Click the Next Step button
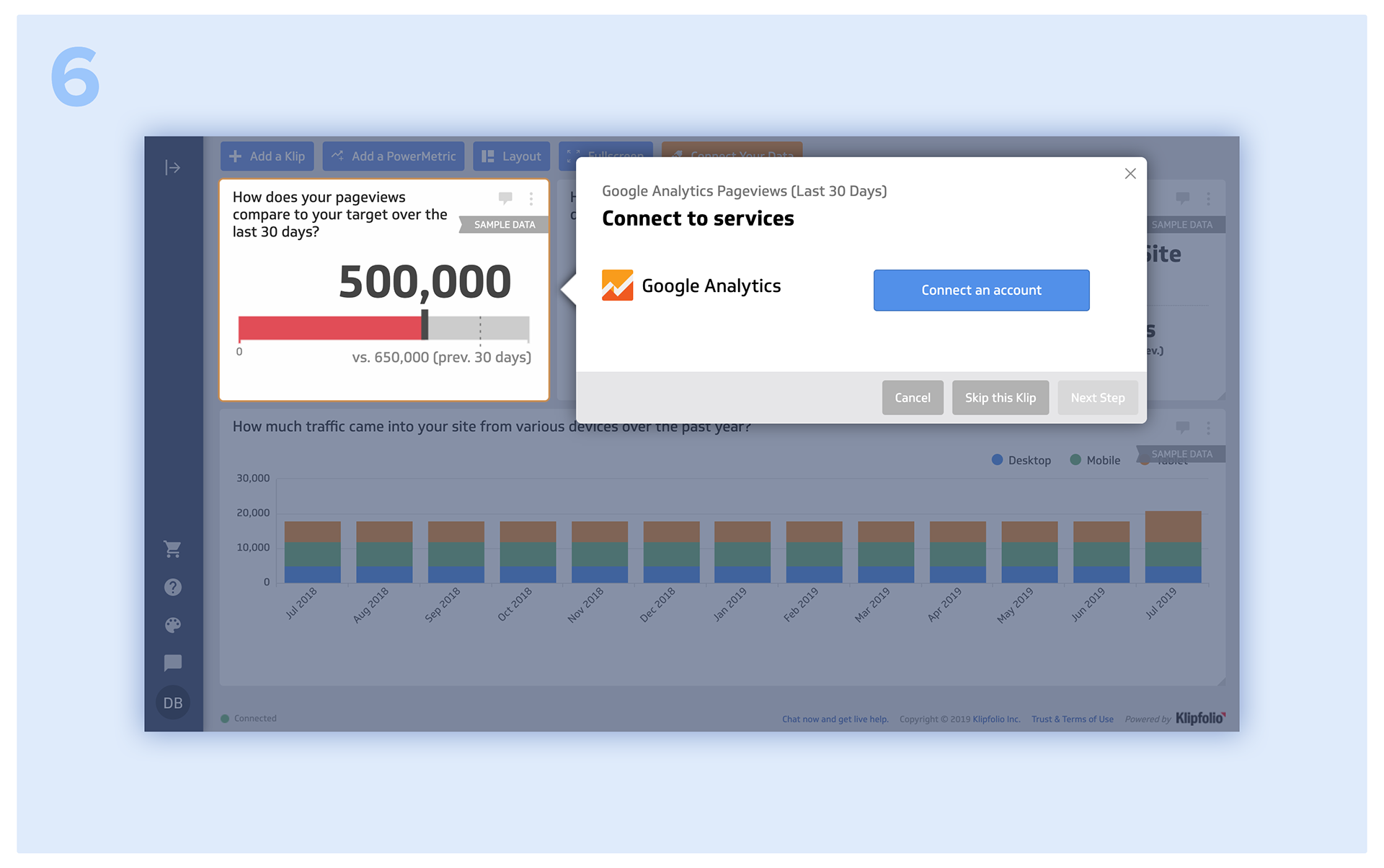Image resolution: width=1384 pixels, height=868 pixels. coord(1098,398)
